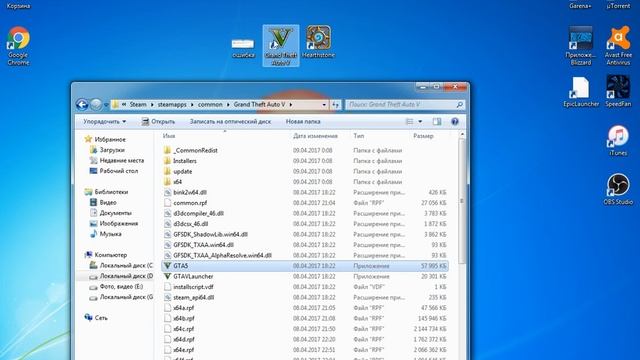Select the _CommonRedist folder
This screenshot has width=640, height=360.
click(191, 150)
